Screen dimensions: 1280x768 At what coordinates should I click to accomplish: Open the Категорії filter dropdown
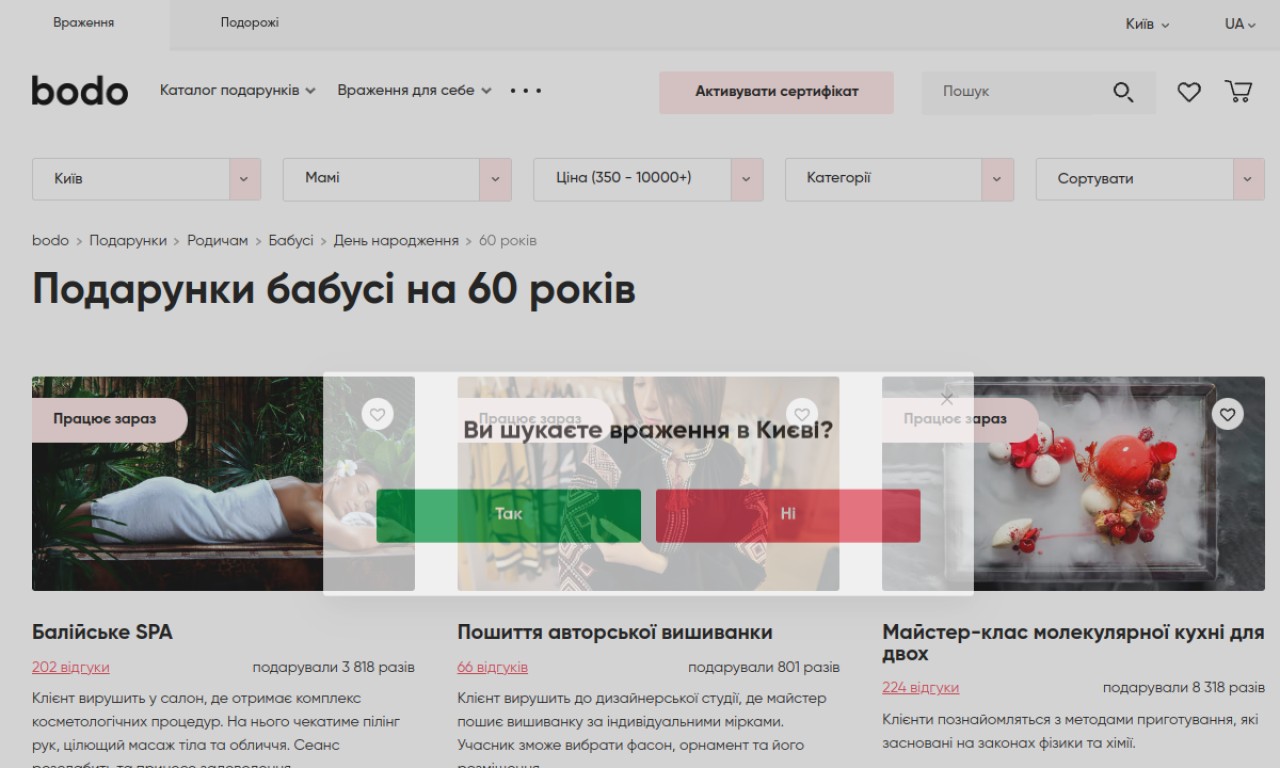click(x=899, y=179)
